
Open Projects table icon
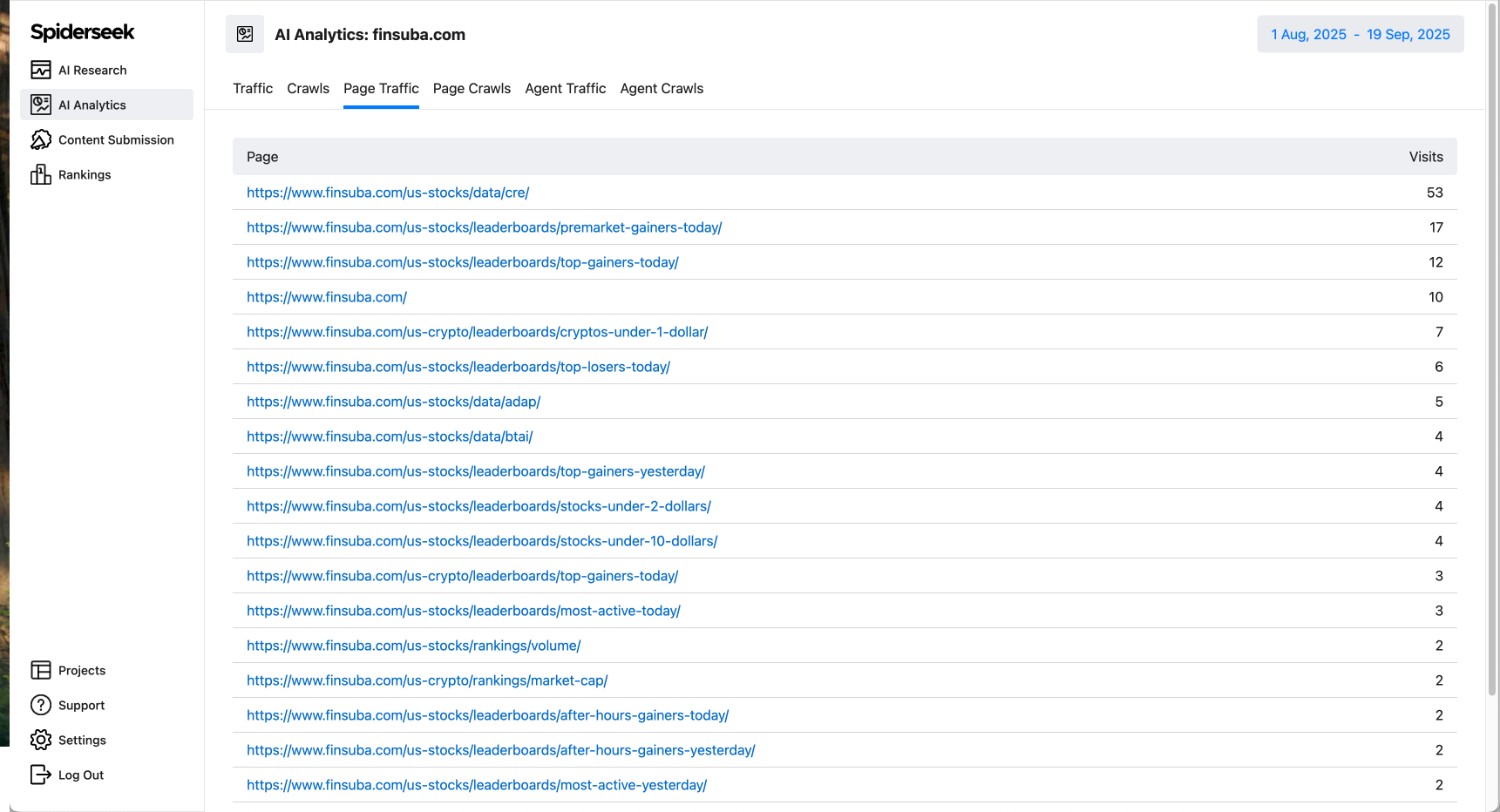pos(41,670)
